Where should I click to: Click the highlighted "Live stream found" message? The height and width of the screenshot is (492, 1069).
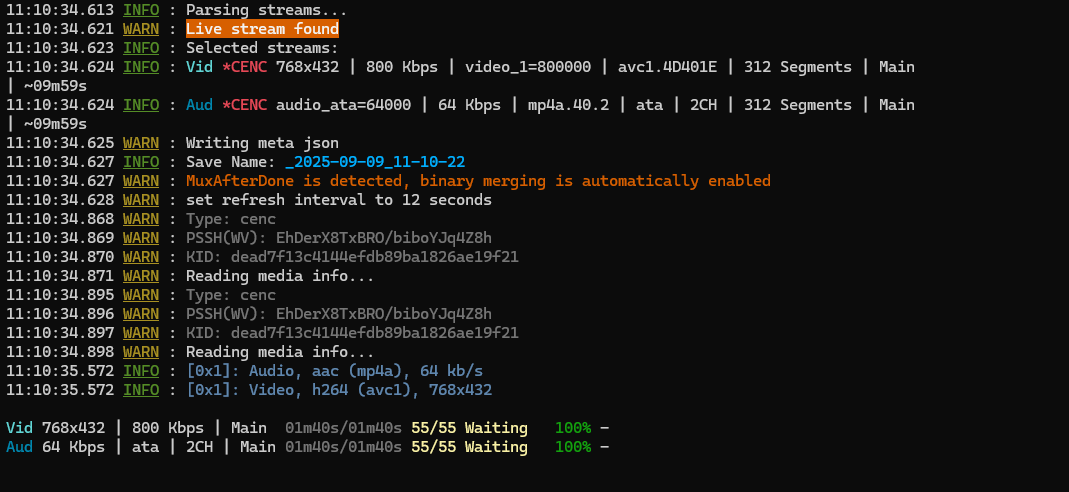pyautogui.click(x=262, y=29)
